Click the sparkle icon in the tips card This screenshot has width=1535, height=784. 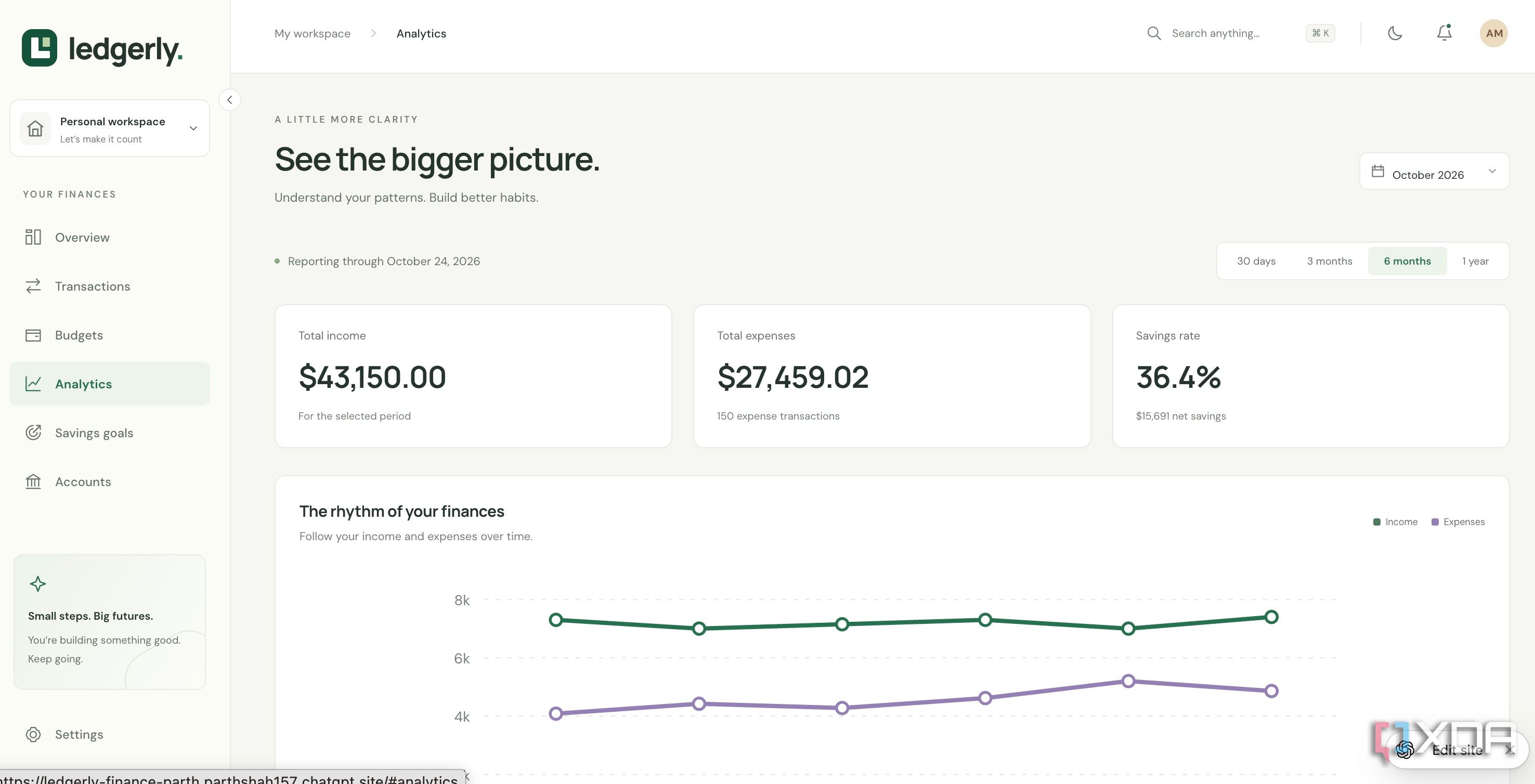click(37, 584)
